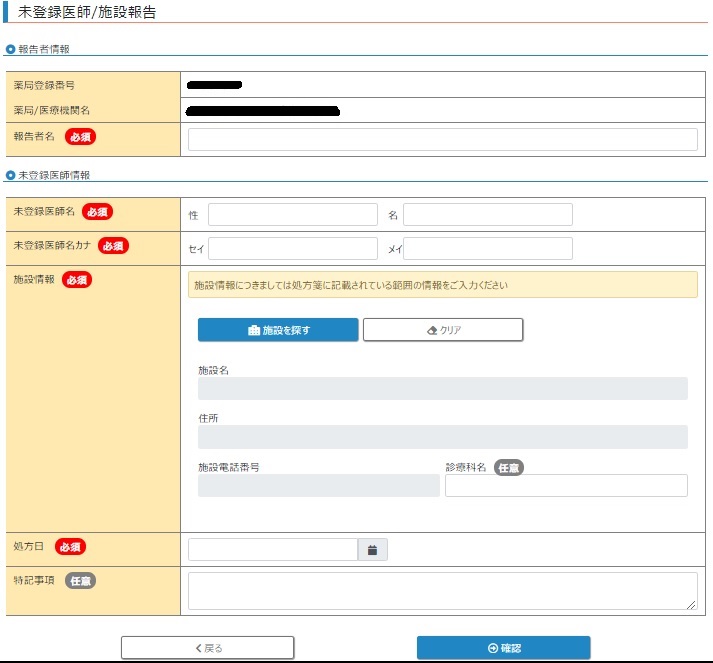The image size is (713, 663).
Task: Click the greyed 施設名 field
Action: point(442,389)
